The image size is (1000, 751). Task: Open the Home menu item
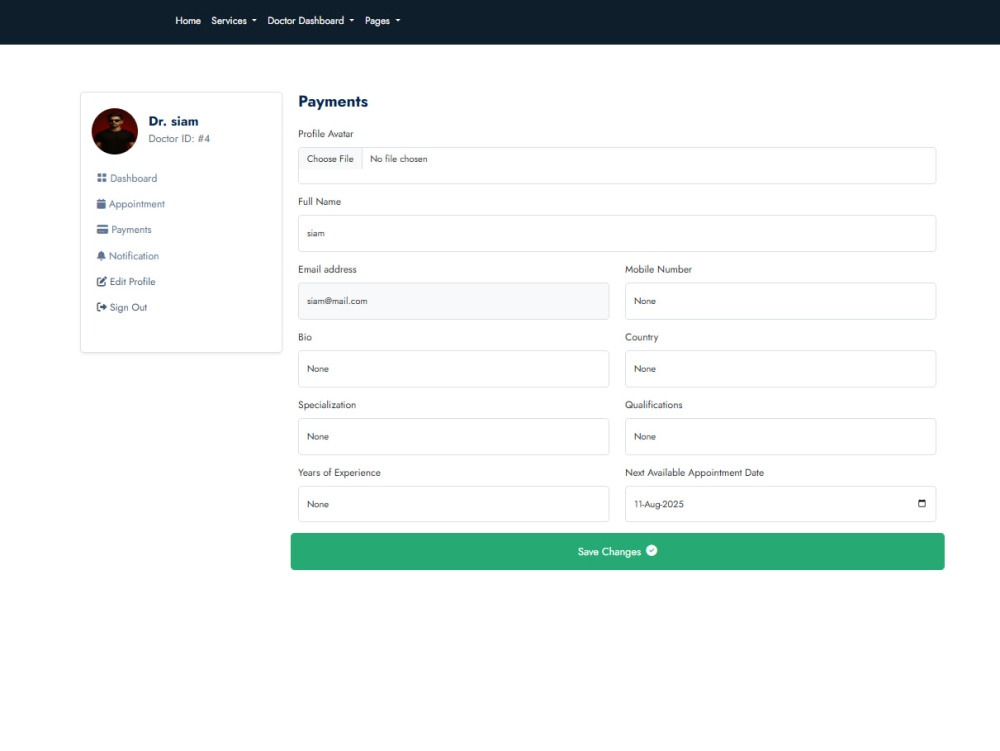pyautogui.click(x=188, y=21)
